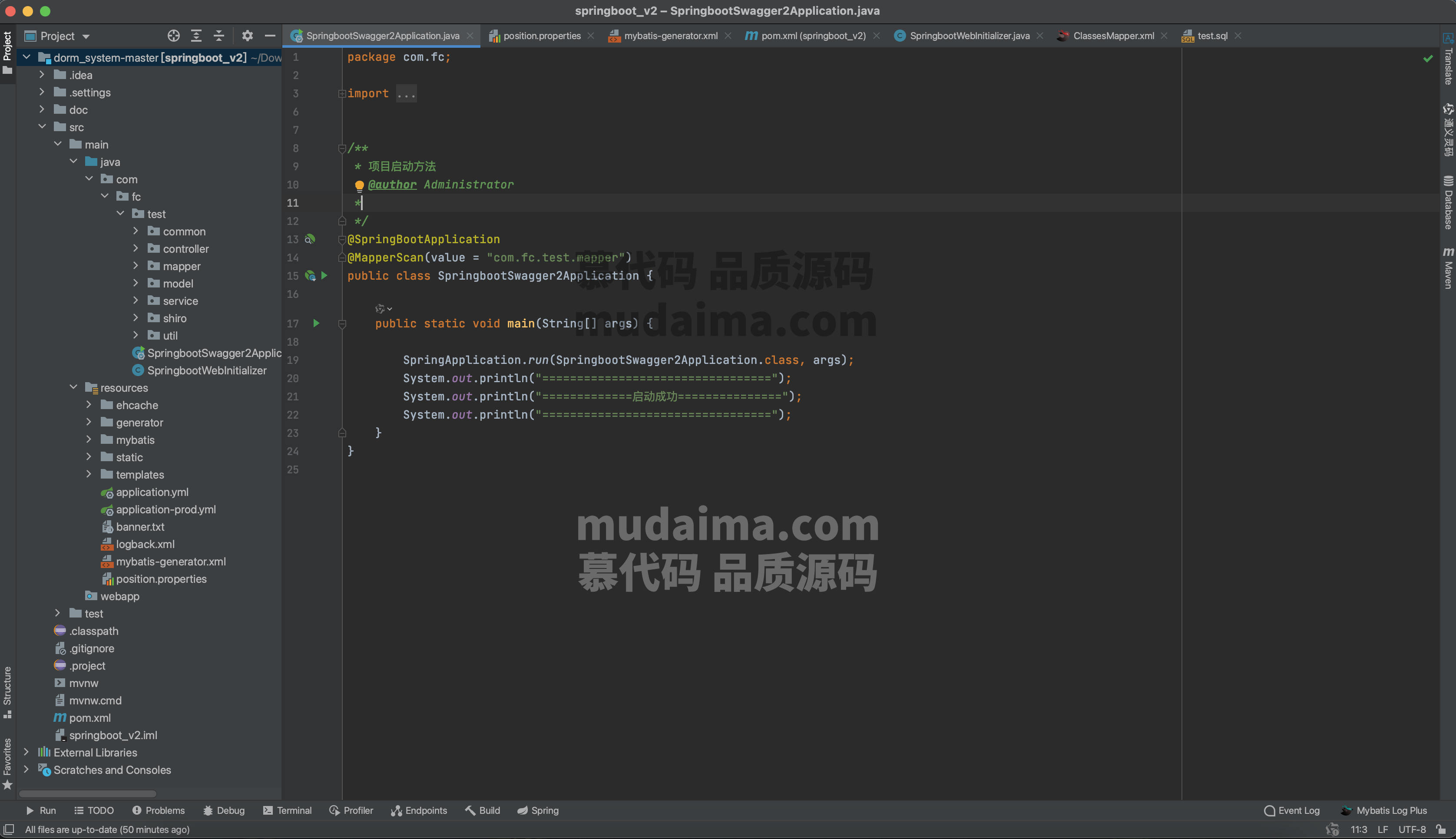Close the test.sql tab
The height and width of the screenshot is (839, 1456).
coord(1238,36)
